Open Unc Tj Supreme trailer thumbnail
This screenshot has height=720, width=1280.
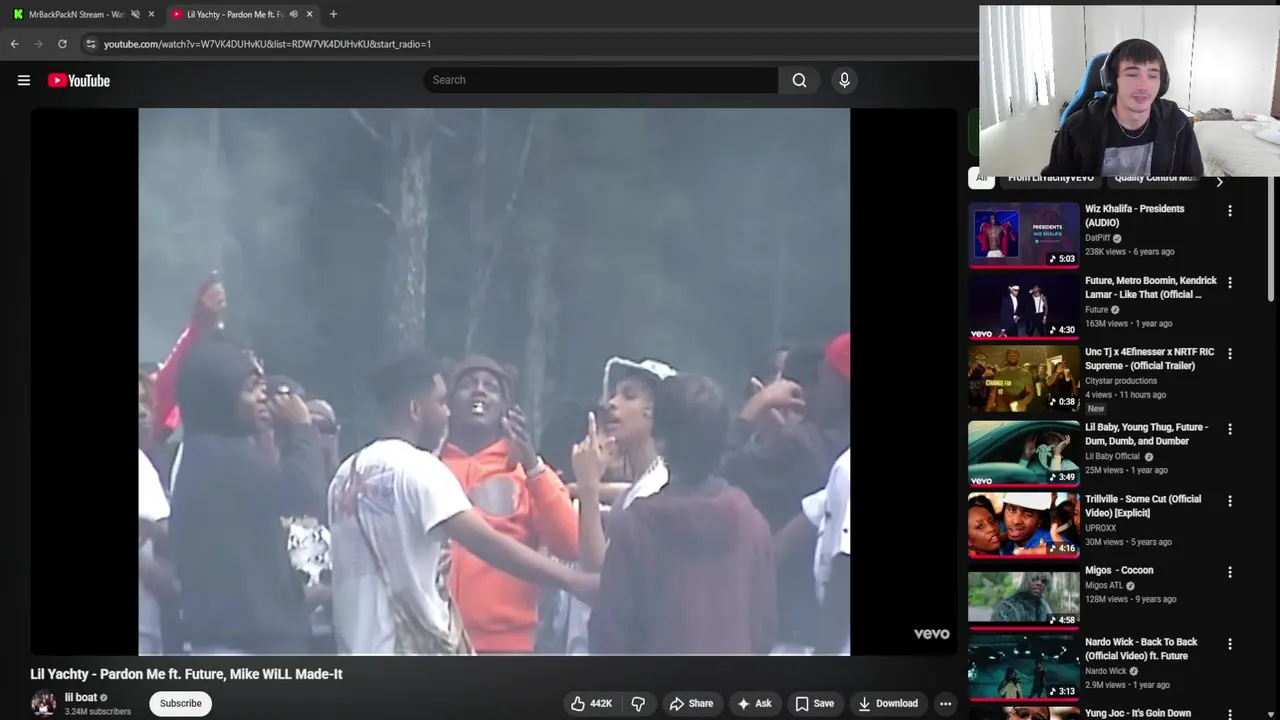[x=1023, y=379]
